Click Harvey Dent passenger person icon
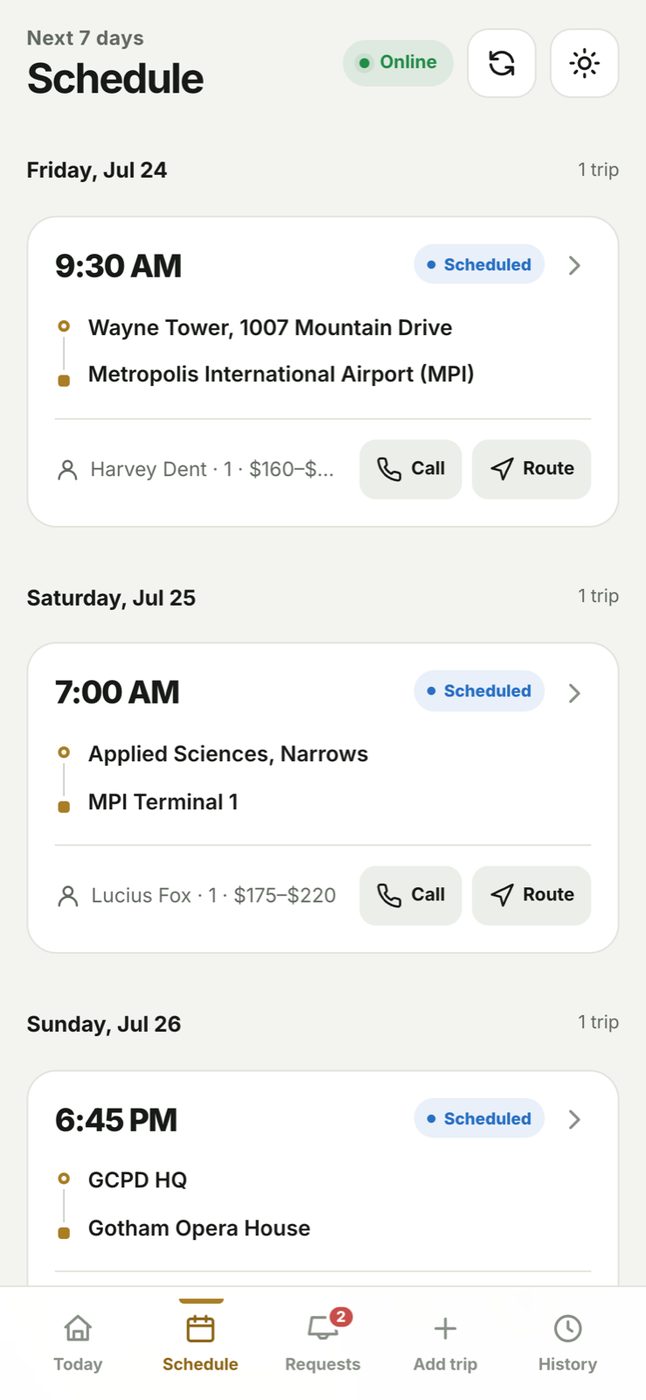Screen dimensions: 646x1400 68,470
